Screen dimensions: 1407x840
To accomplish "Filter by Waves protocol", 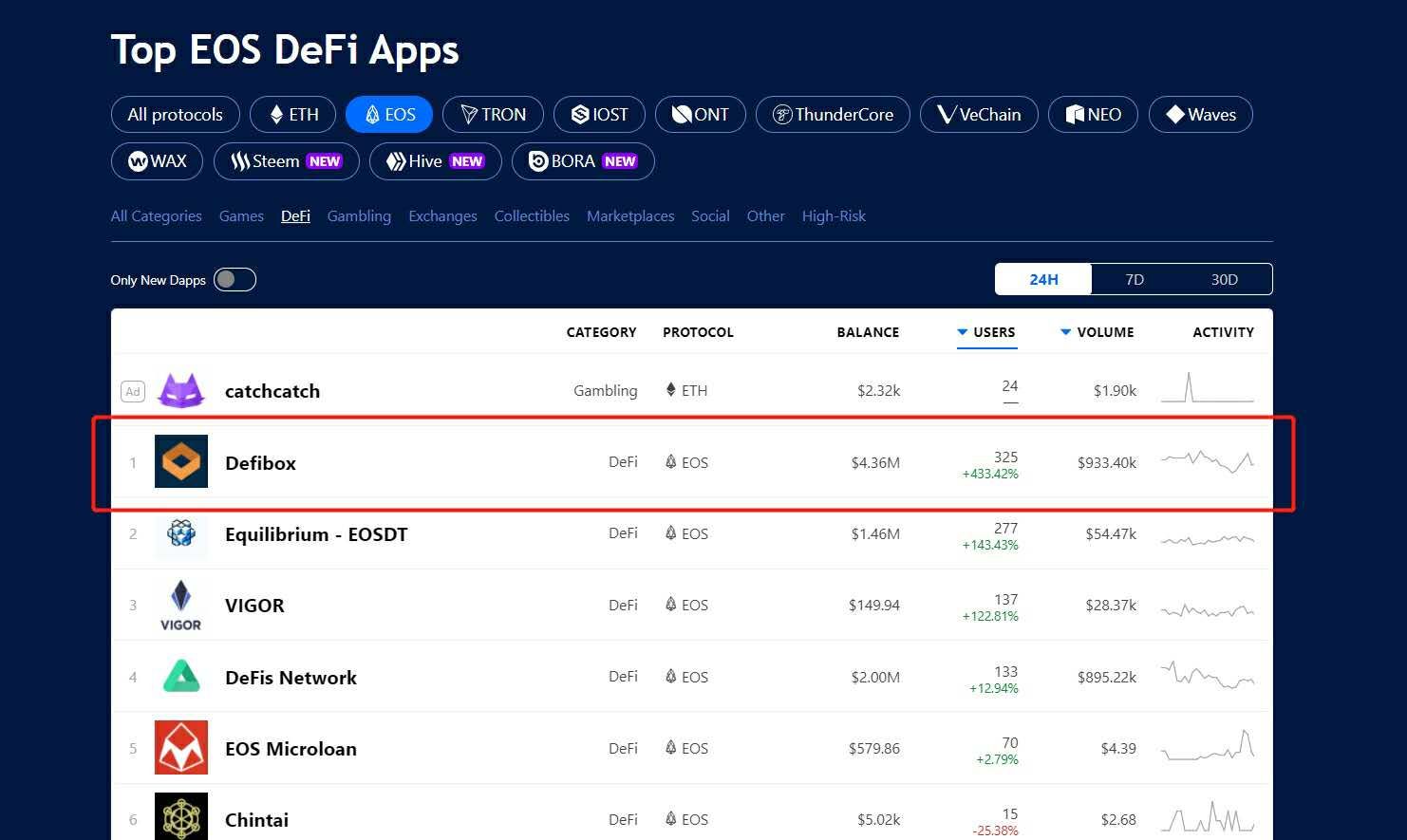I will 1201,114.
